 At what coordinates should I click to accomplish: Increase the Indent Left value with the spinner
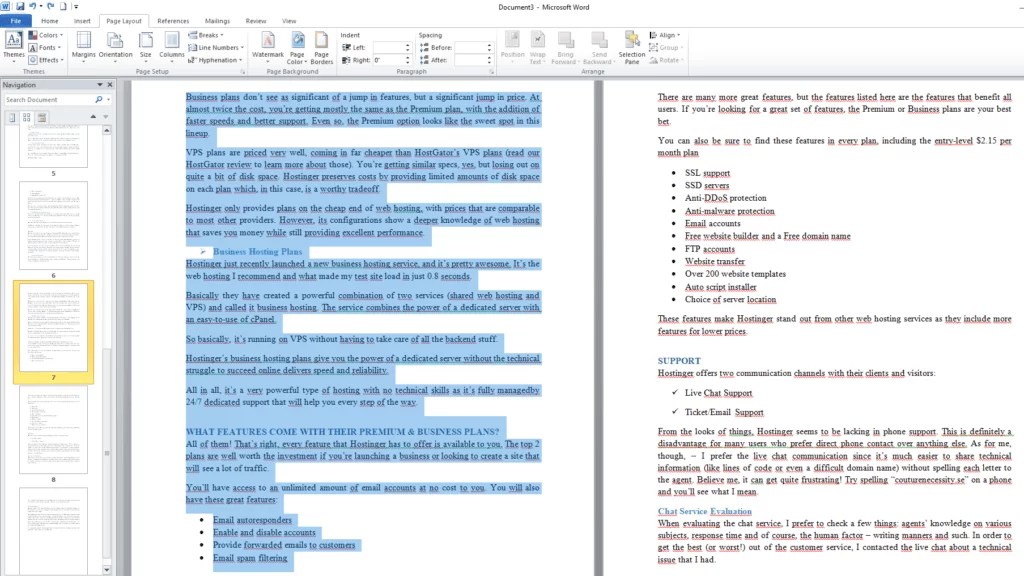click(x=408, y=45)
